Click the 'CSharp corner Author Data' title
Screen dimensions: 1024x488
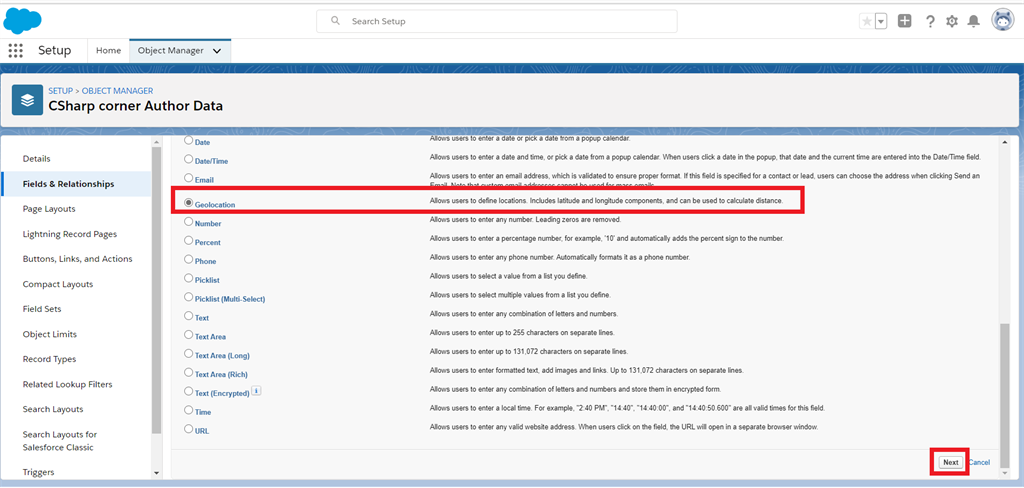pos(135,105)
